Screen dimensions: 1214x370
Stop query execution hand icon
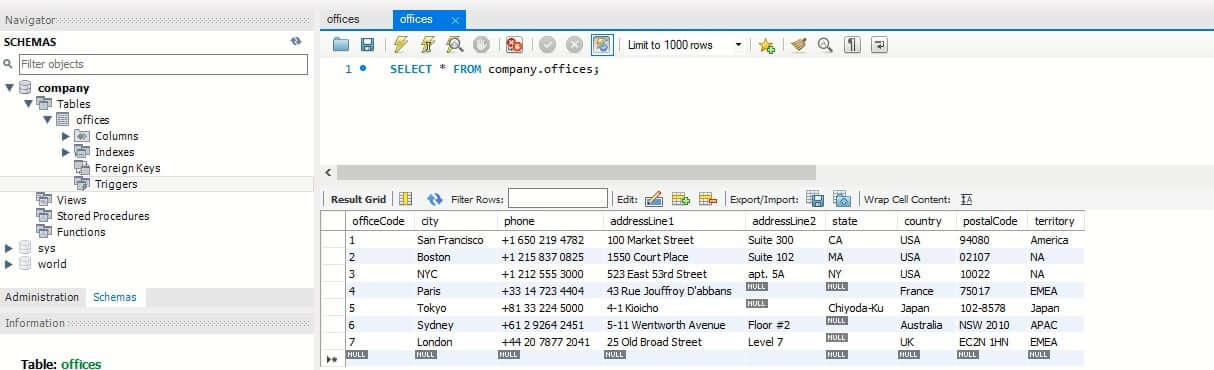tap(481, 45)
